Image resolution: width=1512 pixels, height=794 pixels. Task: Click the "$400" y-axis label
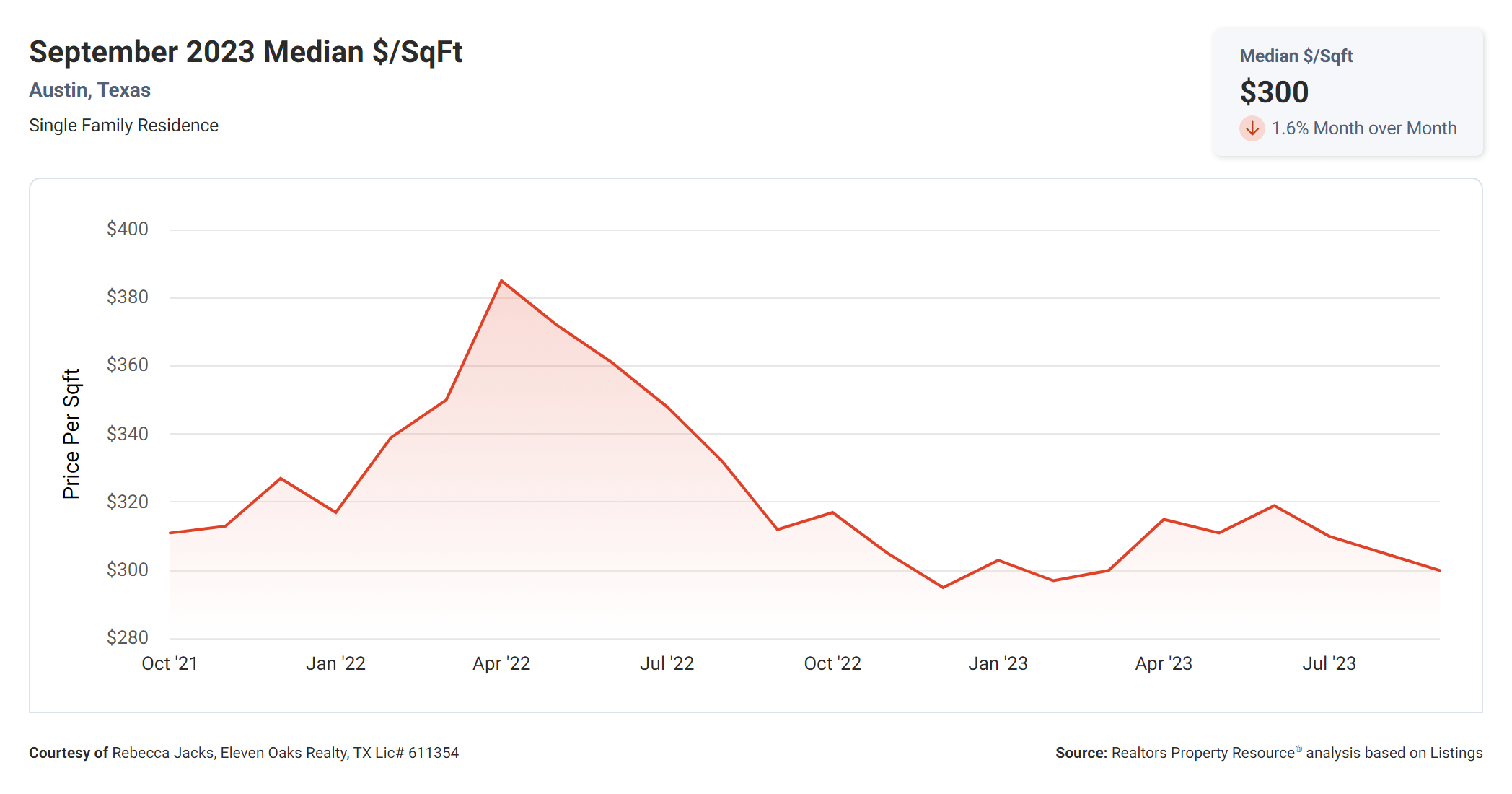pos(128,230)
